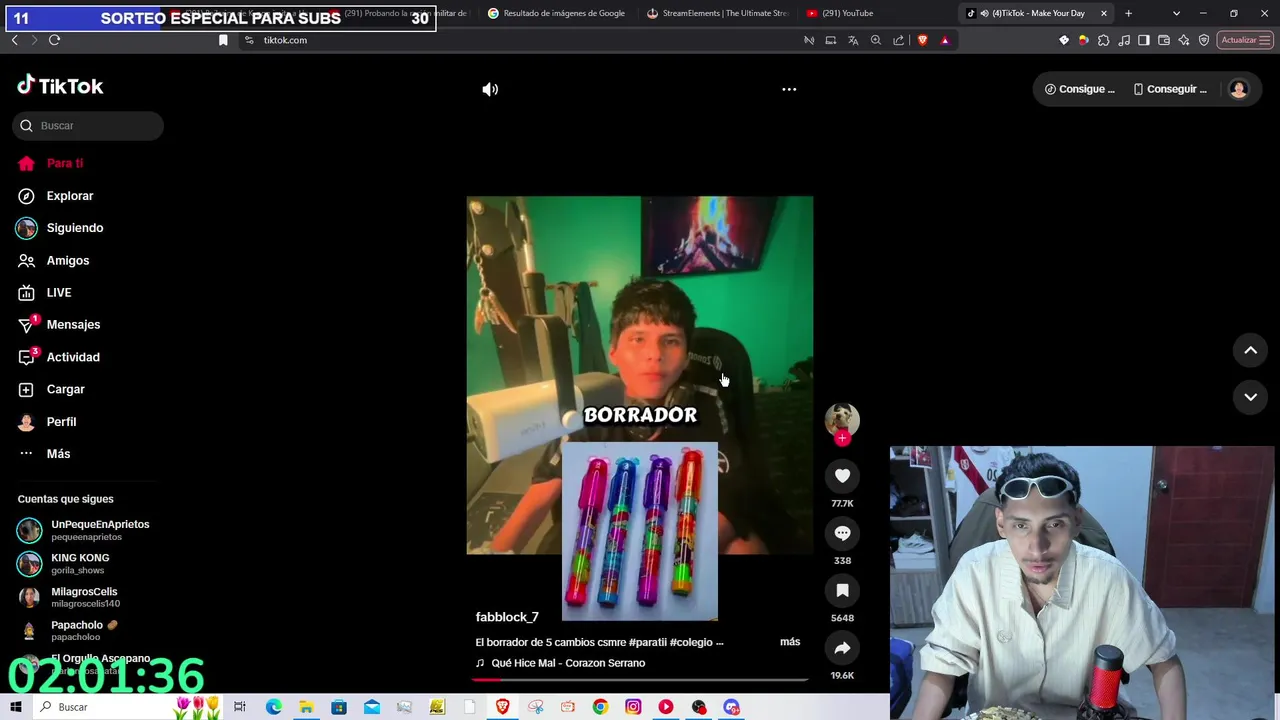Close the TikTok tab
Viewport: 1280px width, 720px height.
click(1104, 13)
